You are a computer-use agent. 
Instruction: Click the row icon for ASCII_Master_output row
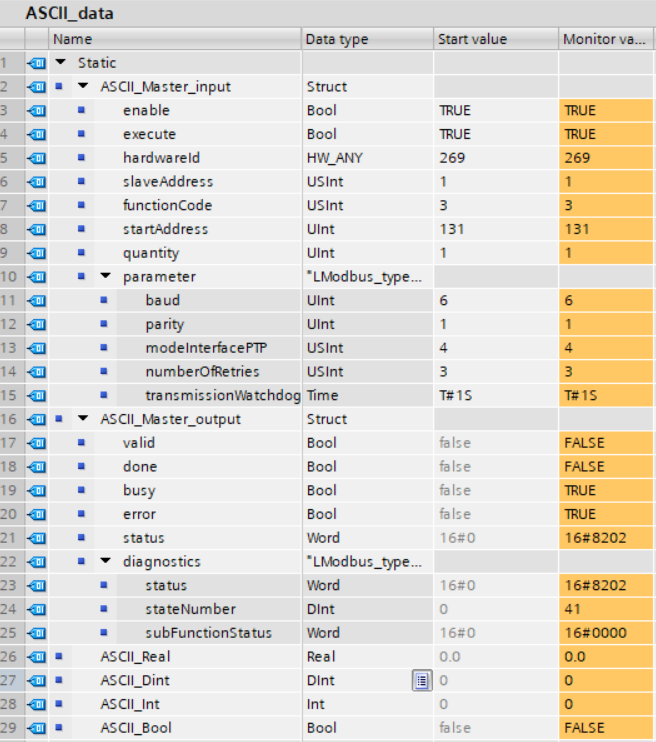tap(37, 419)
